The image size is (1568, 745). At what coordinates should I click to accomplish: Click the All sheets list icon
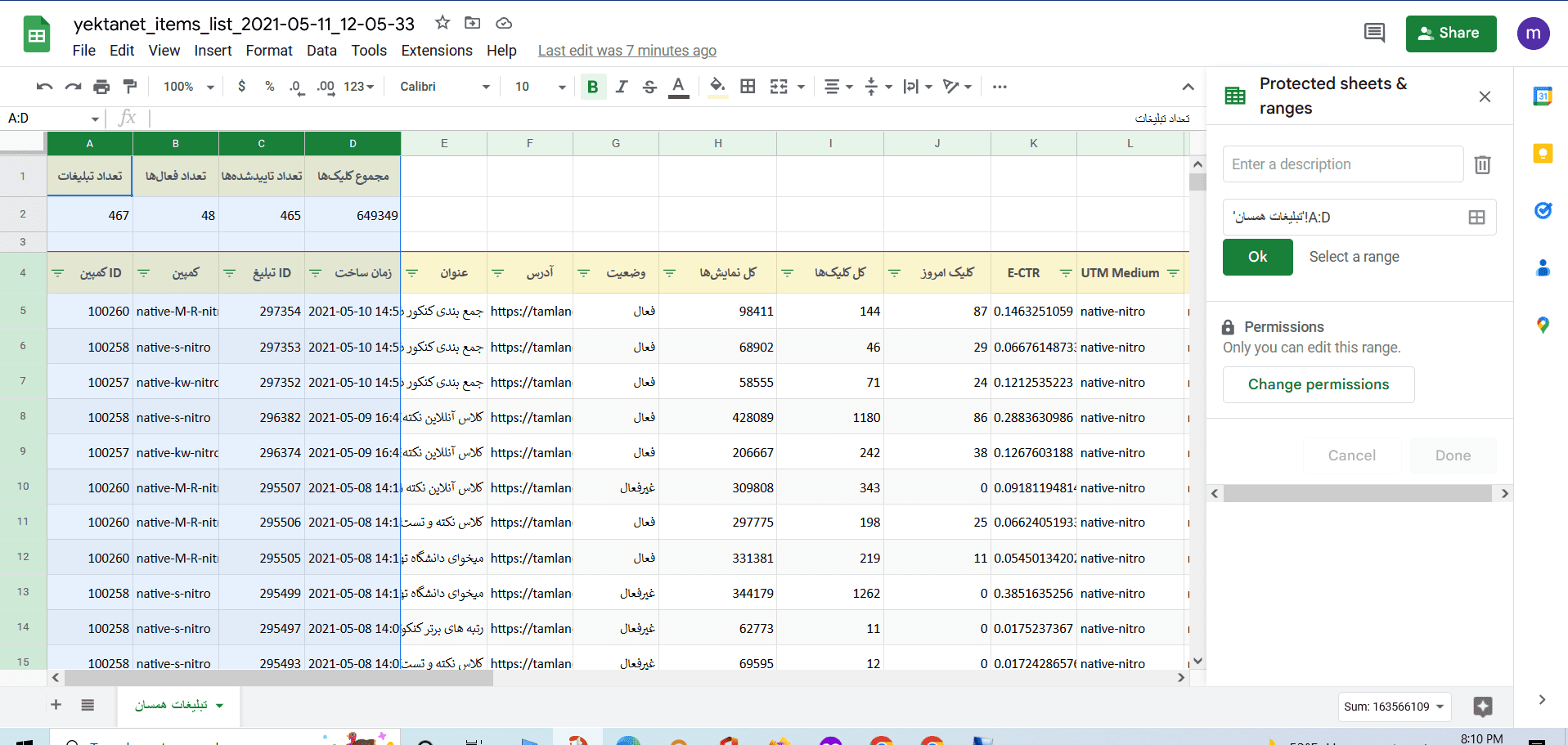pos(88,705)
